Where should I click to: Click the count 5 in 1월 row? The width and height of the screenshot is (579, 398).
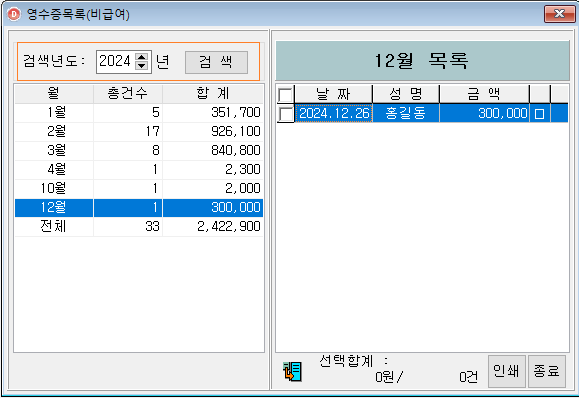(x=156, y=112)
